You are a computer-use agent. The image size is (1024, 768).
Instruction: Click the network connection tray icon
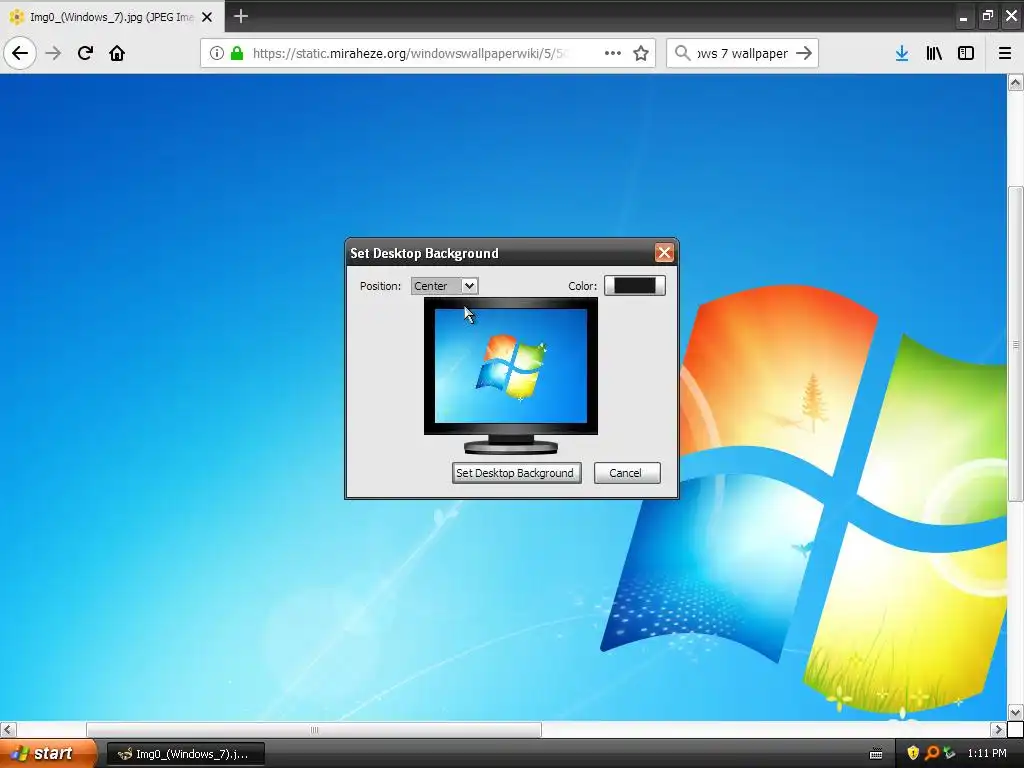949,753
